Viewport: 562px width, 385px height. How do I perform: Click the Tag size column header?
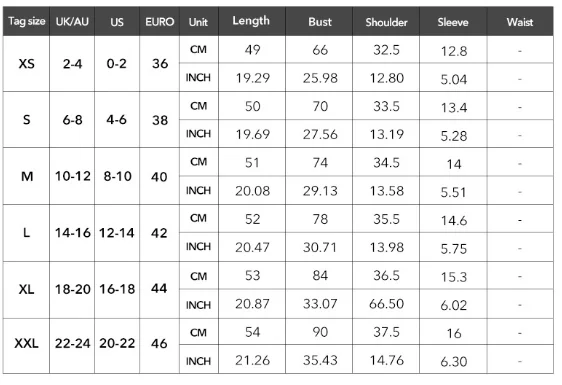[27, 21]
